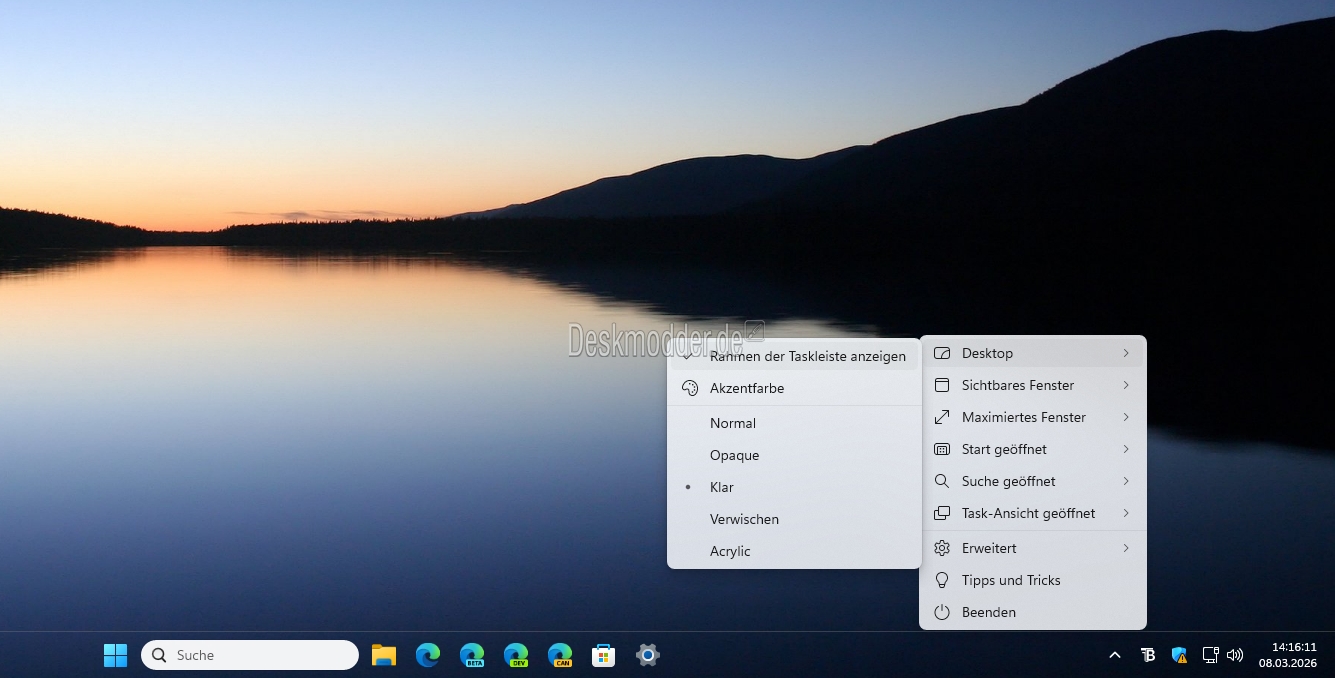Click the TranslucentTB tray icon
This screenshot has height=678, width=1335.
tap(1148, 655)
